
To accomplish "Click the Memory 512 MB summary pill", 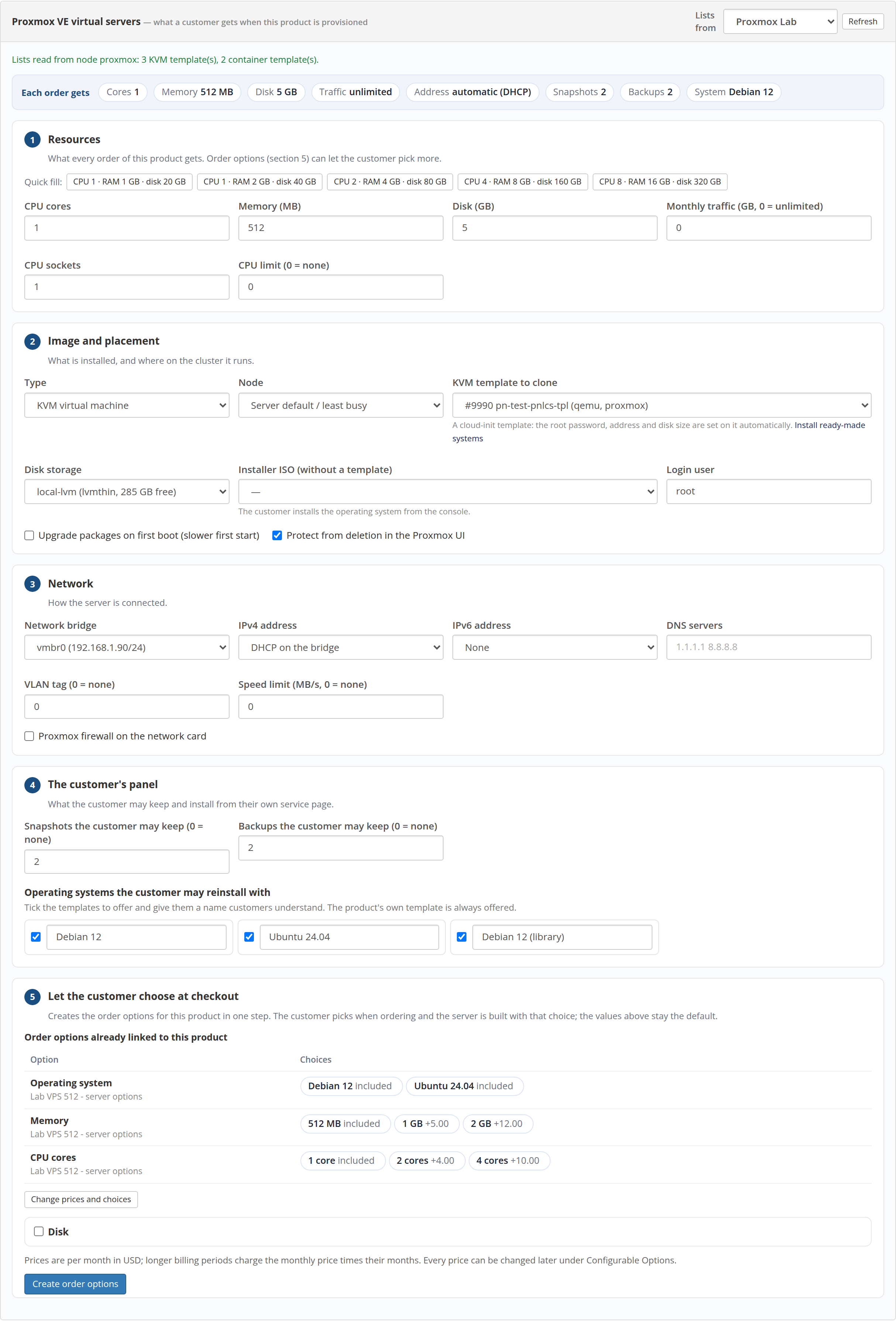I will pyautogui.click(x=197, y=92).
